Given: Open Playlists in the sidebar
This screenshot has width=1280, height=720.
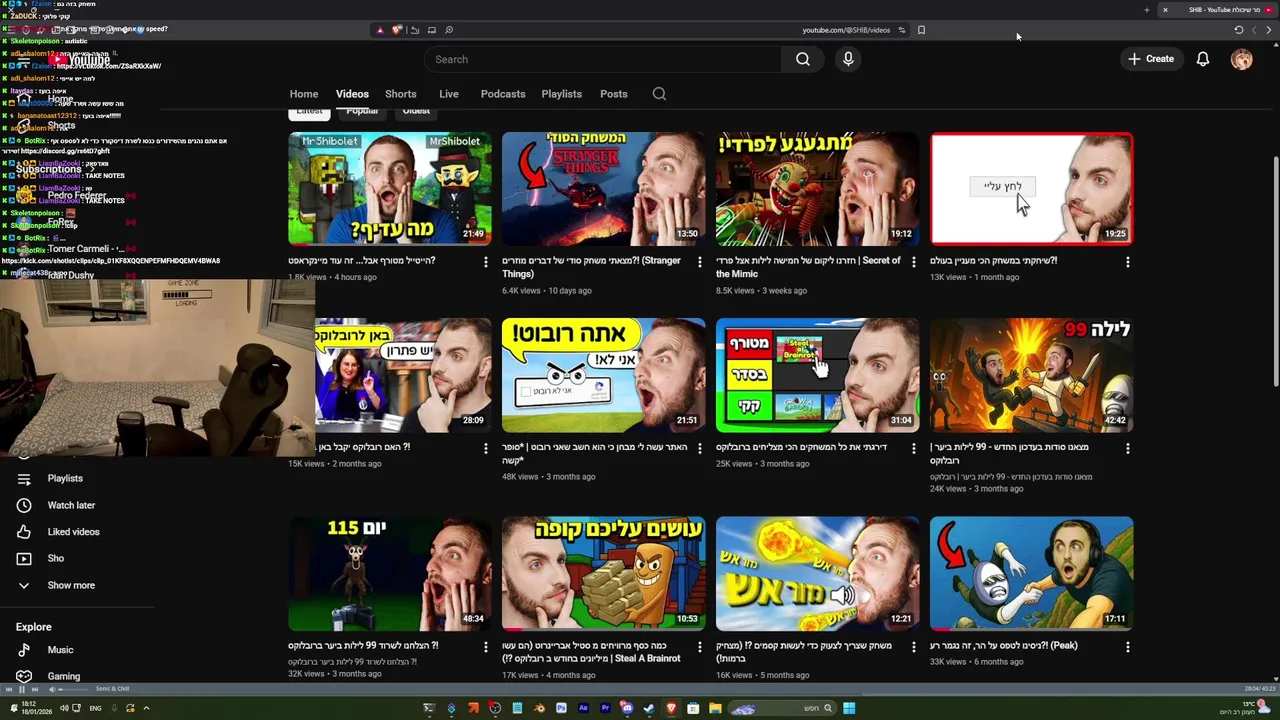Looking at the screenshot, I should (65, 478).
